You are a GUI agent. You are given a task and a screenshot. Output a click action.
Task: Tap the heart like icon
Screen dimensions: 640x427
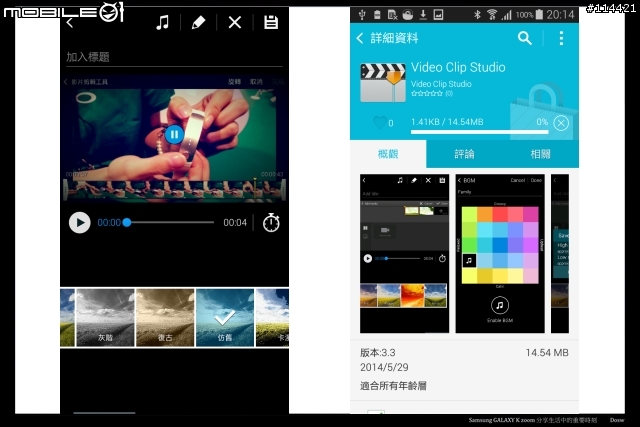click(380, 122)
